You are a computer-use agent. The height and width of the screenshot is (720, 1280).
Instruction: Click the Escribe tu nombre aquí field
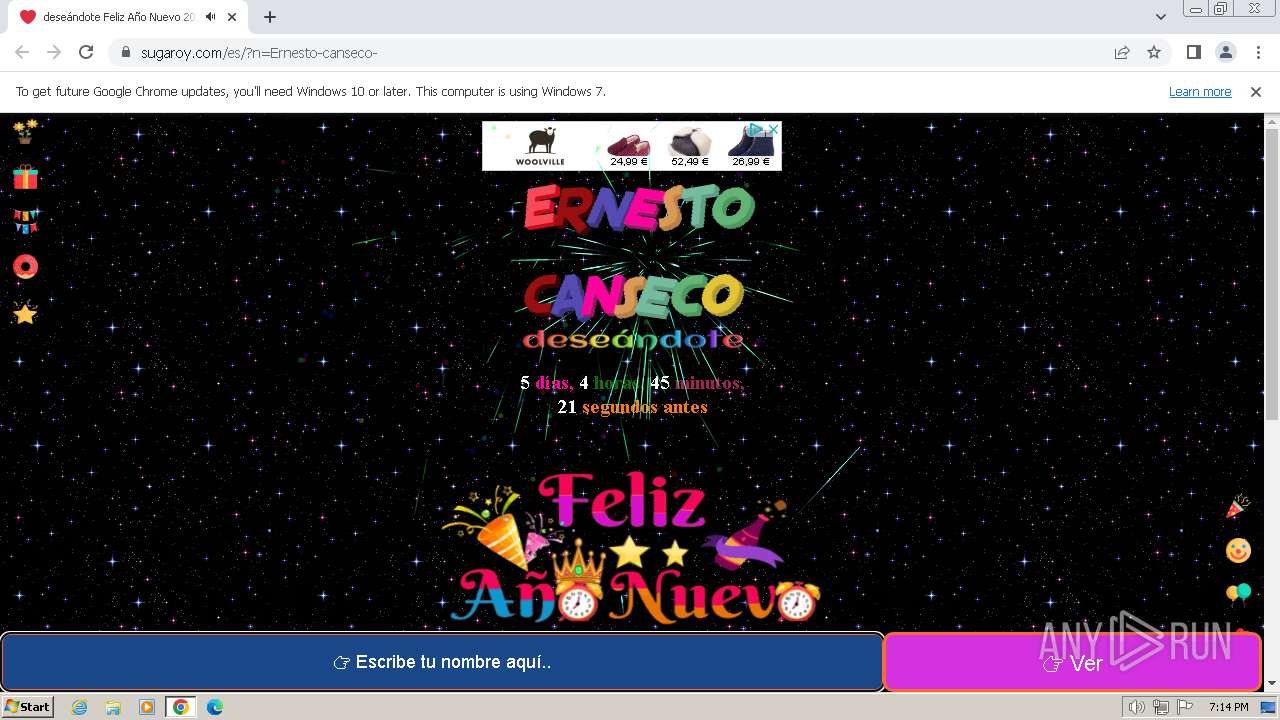tap(442, 662)
